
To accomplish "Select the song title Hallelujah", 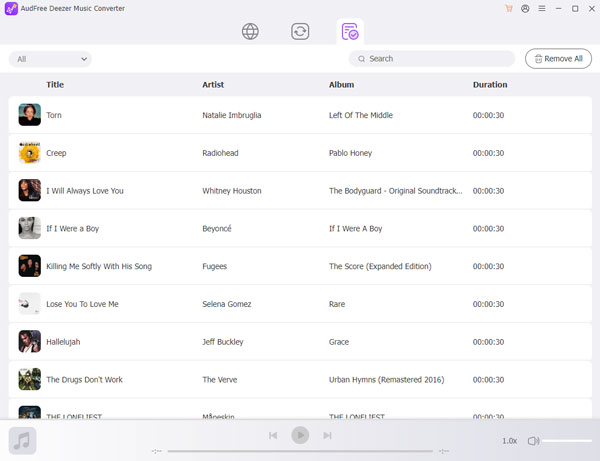I will pos(63,342).
